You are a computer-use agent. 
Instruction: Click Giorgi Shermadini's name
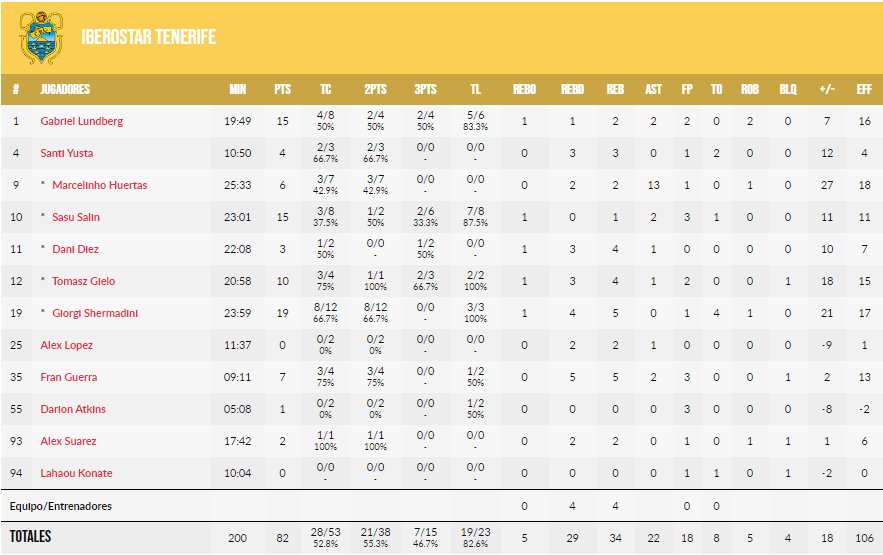click(95, 313)
